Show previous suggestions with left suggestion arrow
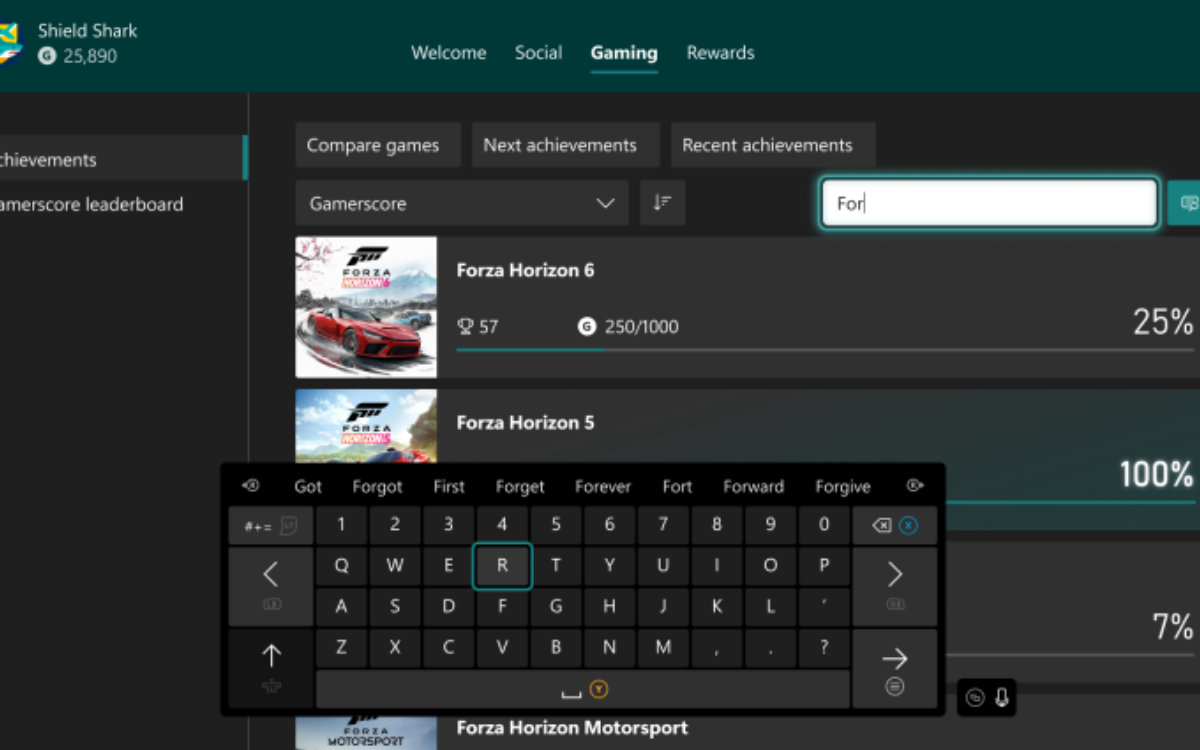 click(x=251, y=486)
